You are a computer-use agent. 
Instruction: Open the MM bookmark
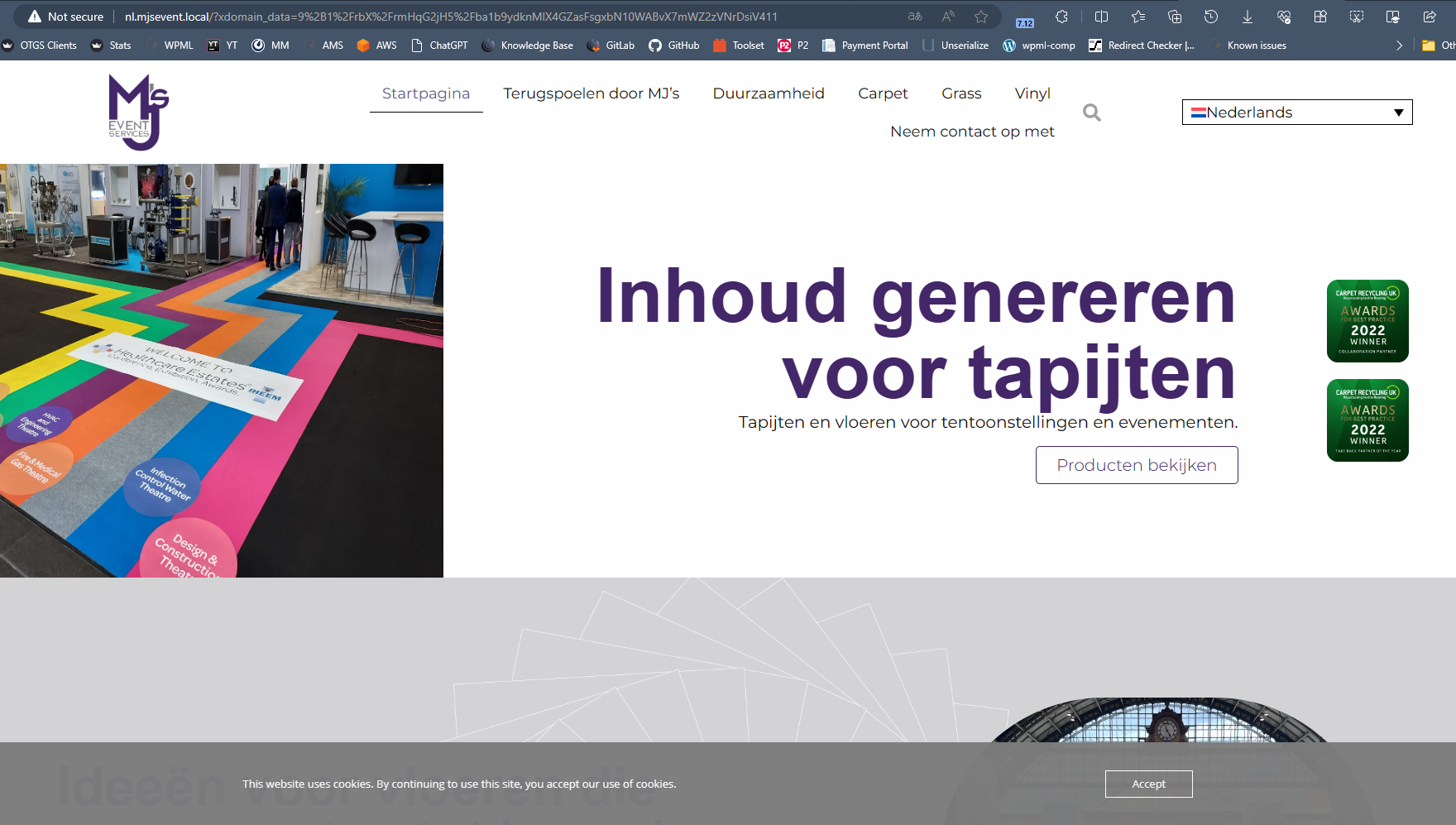pyautogui.click(x=271, y=46)
